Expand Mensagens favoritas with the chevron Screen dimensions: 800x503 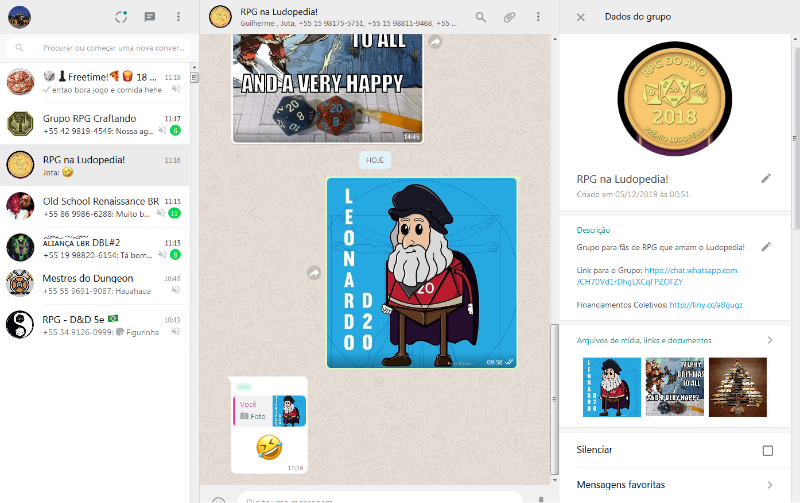pyautogui.click(x=769, y=485)
